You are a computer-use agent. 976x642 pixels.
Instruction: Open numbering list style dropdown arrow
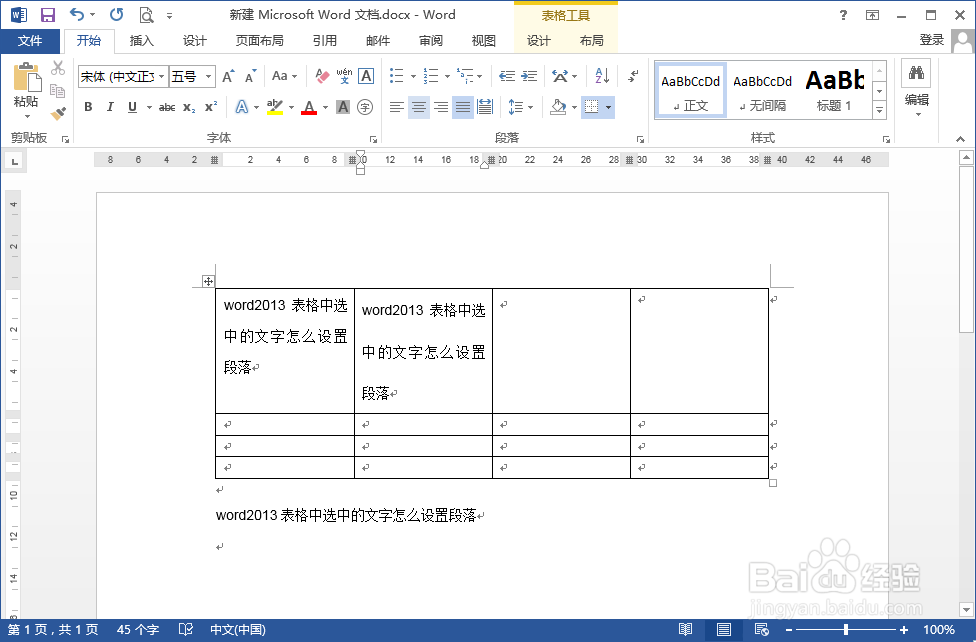tap(448, 77)
